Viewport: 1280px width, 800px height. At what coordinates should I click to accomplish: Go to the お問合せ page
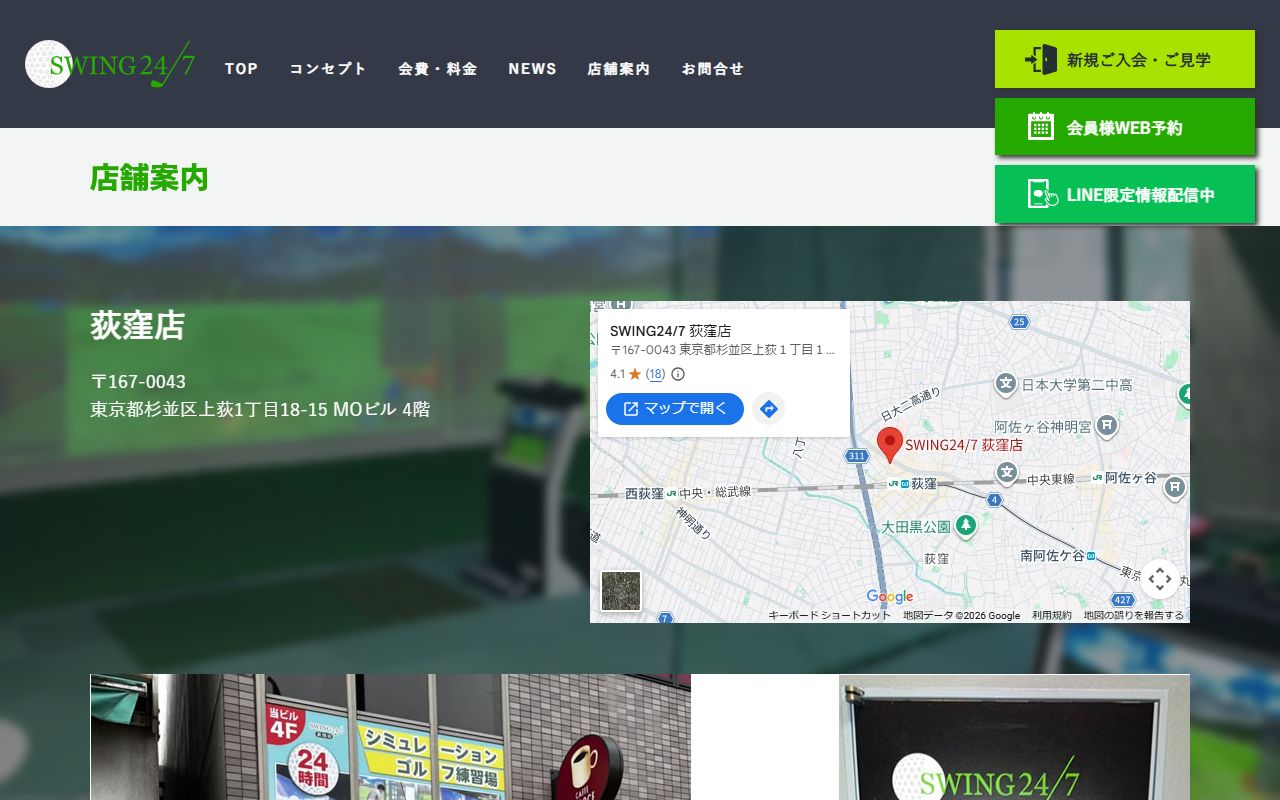tap(713, 69)
